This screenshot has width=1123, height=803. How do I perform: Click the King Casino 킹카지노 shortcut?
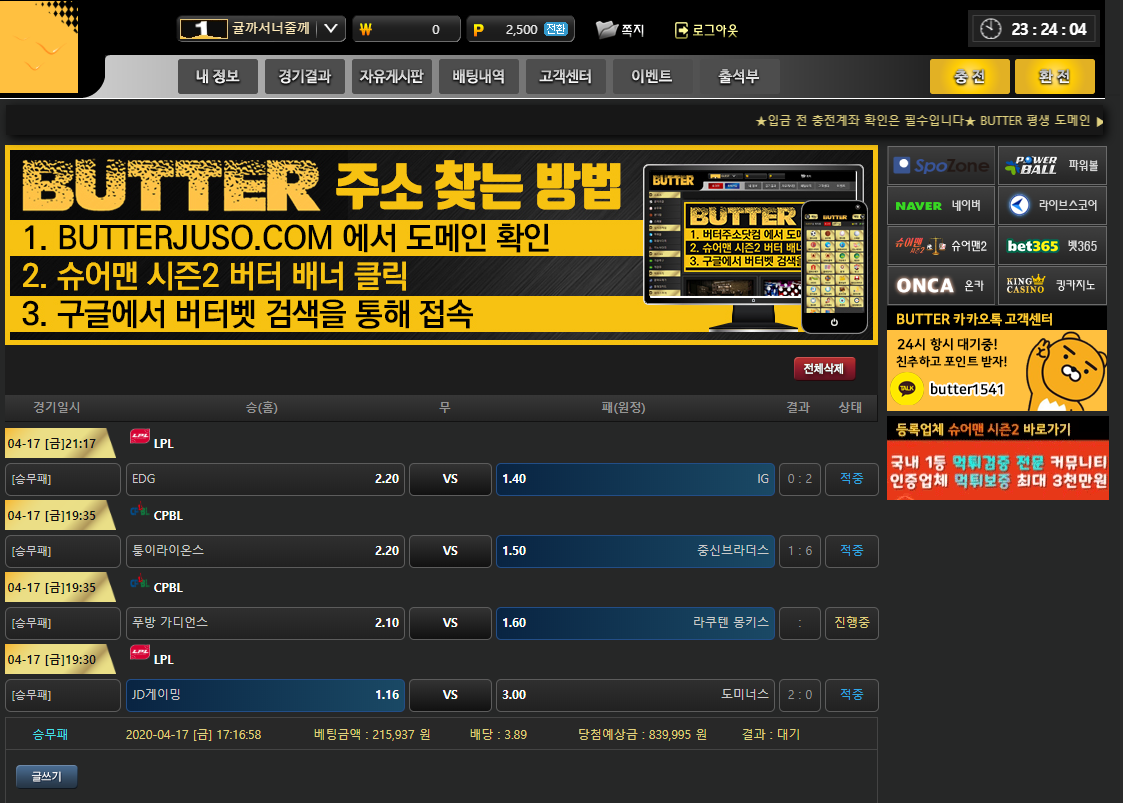pos(1052,286)
